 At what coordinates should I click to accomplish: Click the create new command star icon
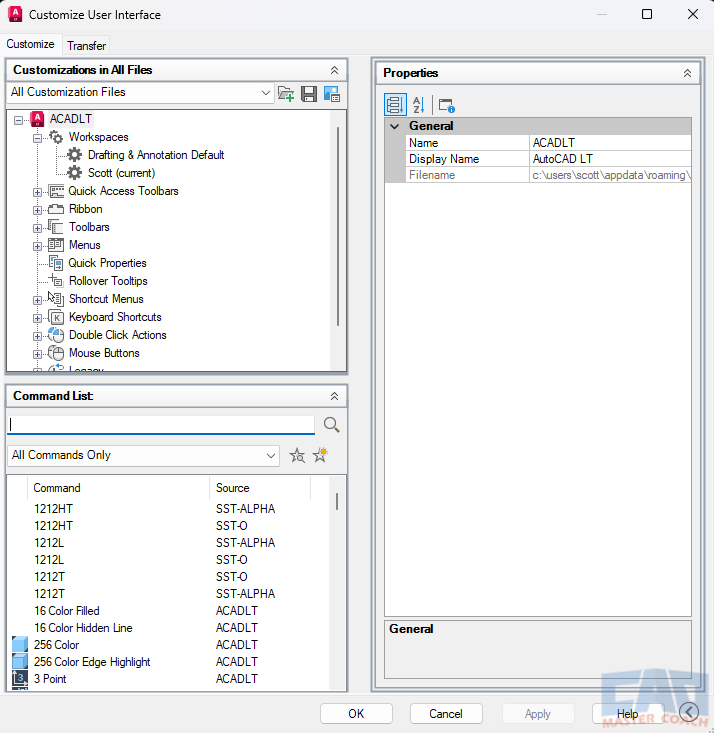coord(320,455)
